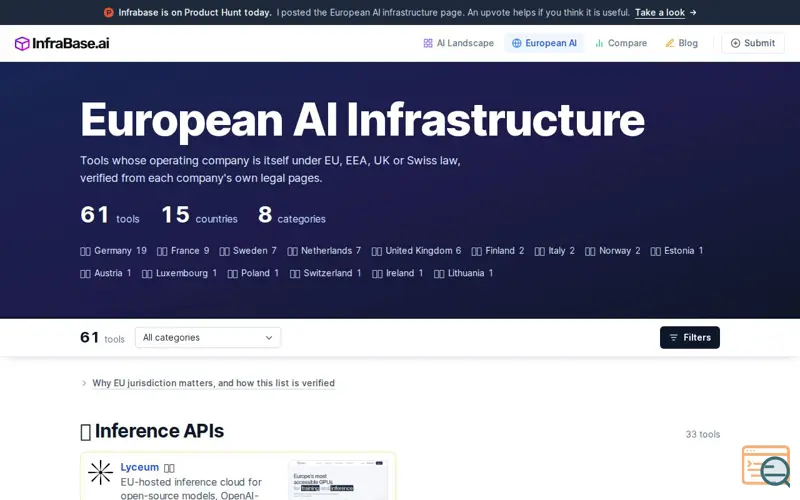Viewport: 800px width, 500px height.
Task: Click the InfraBase.ai cube logo icon
Action: coord(22,43)
